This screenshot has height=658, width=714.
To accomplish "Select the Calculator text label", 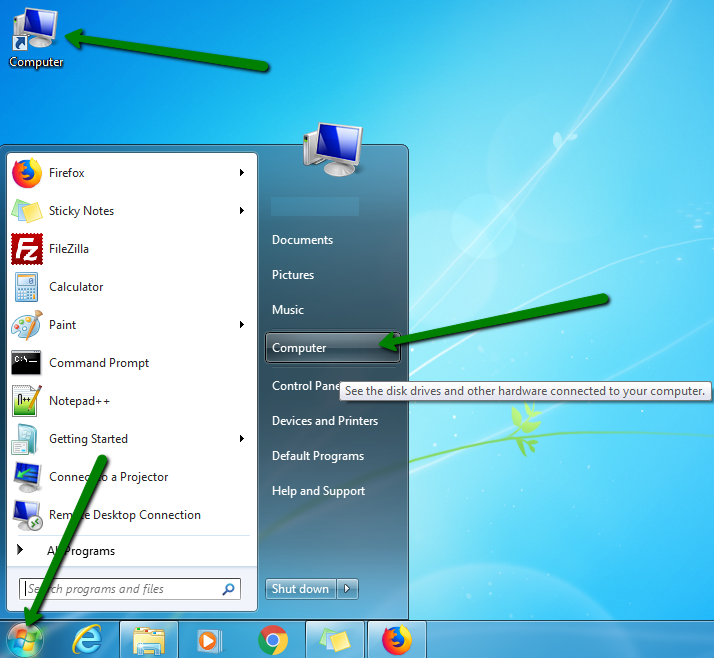I will pyautogui.click(x=76, y=287).
